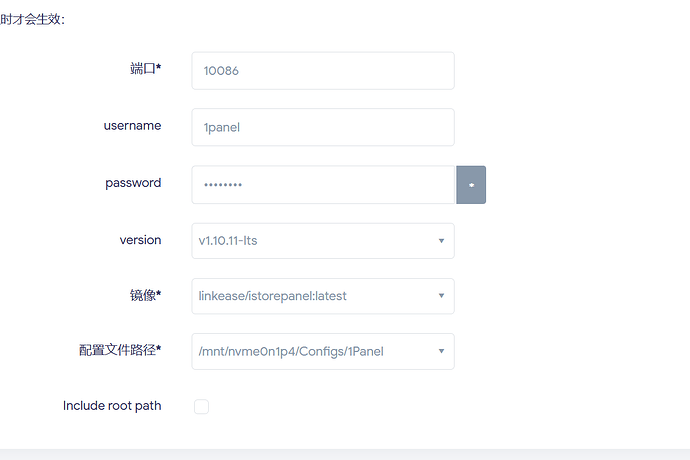Tick the Include root path checkbox
Viewport: 690px width, 460px height.
click(201, 406)
